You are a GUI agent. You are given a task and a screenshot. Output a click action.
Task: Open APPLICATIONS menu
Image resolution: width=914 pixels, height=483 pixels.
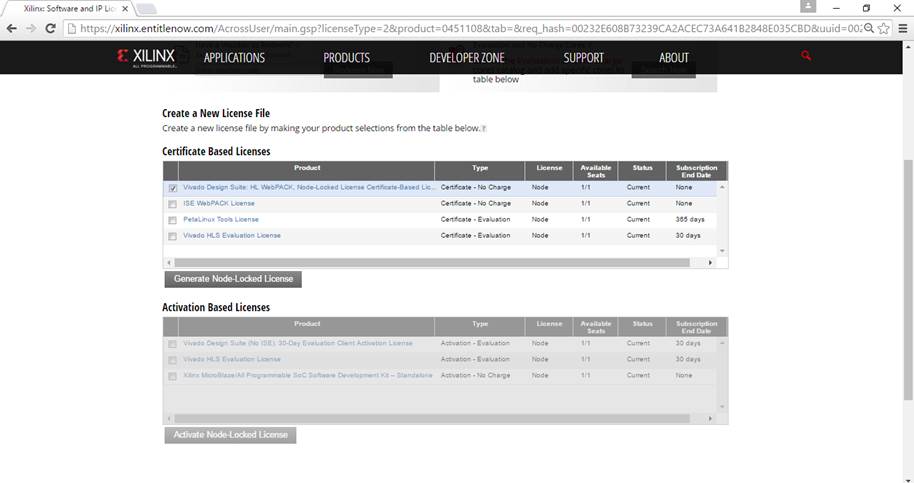tap(234, 58)
